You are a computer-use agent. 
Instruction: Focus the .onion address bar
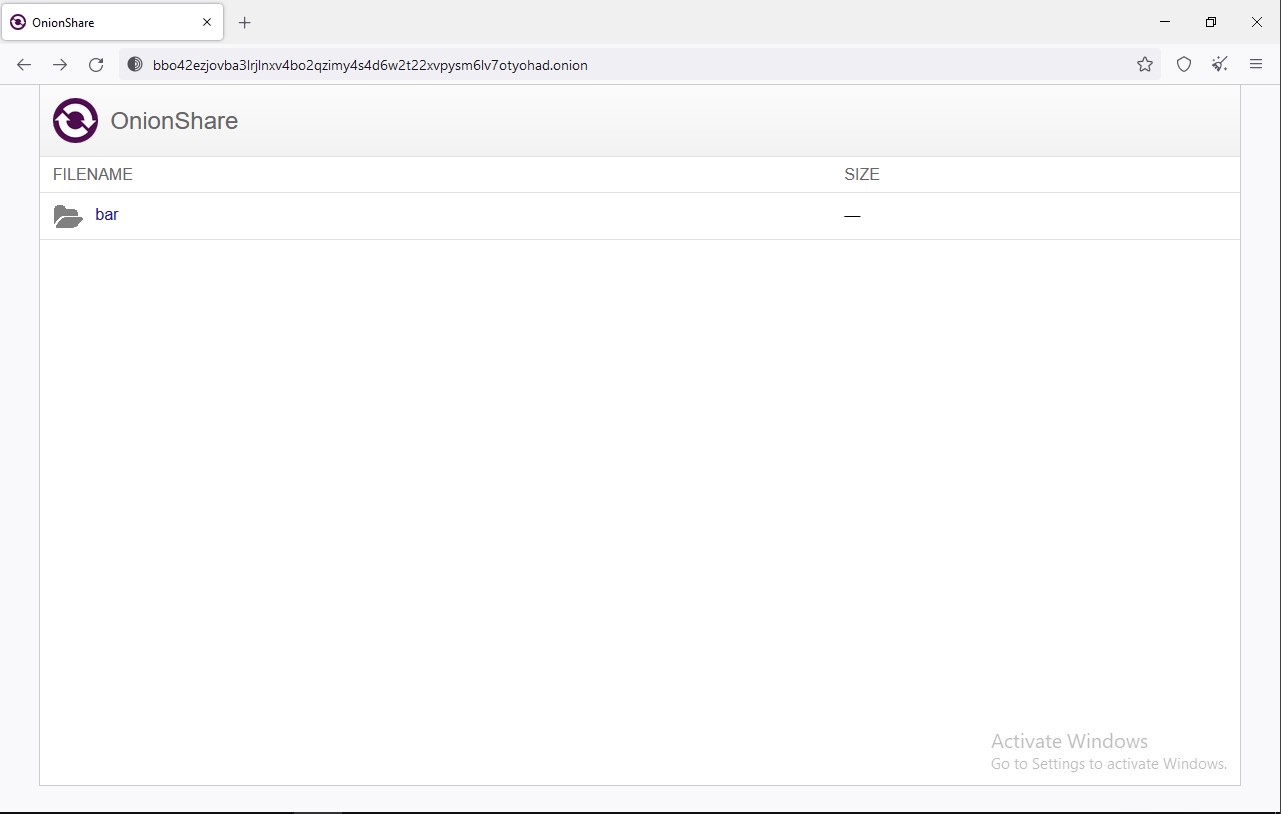(x=640, y=65)
